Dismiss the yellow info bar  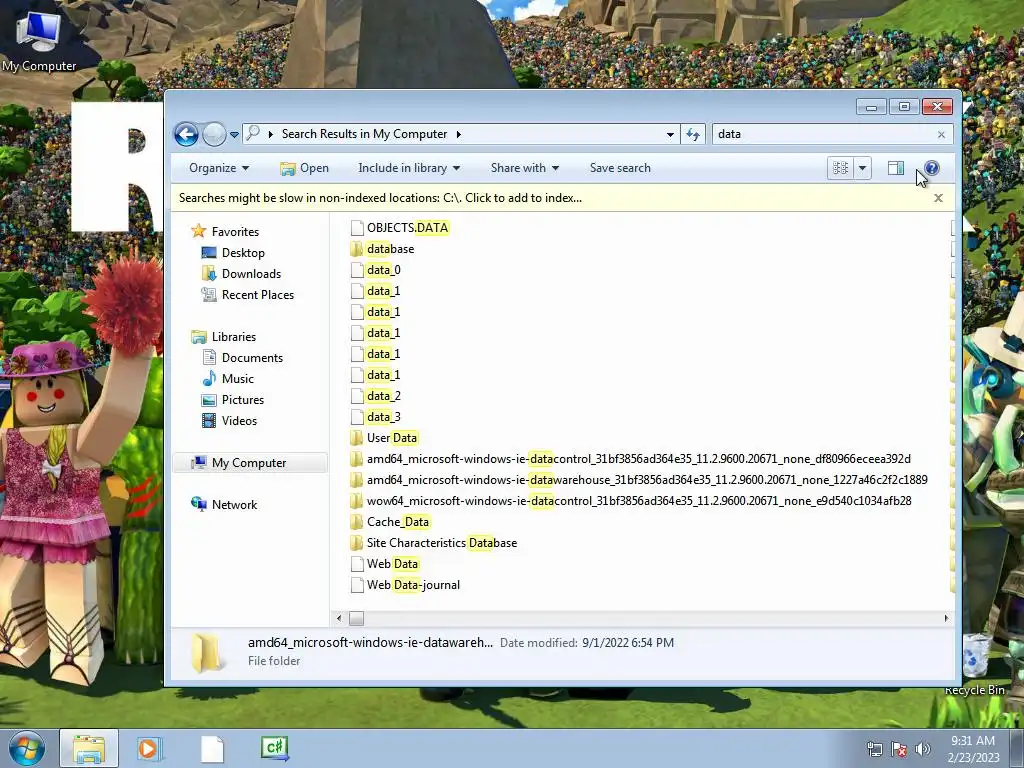938,198
